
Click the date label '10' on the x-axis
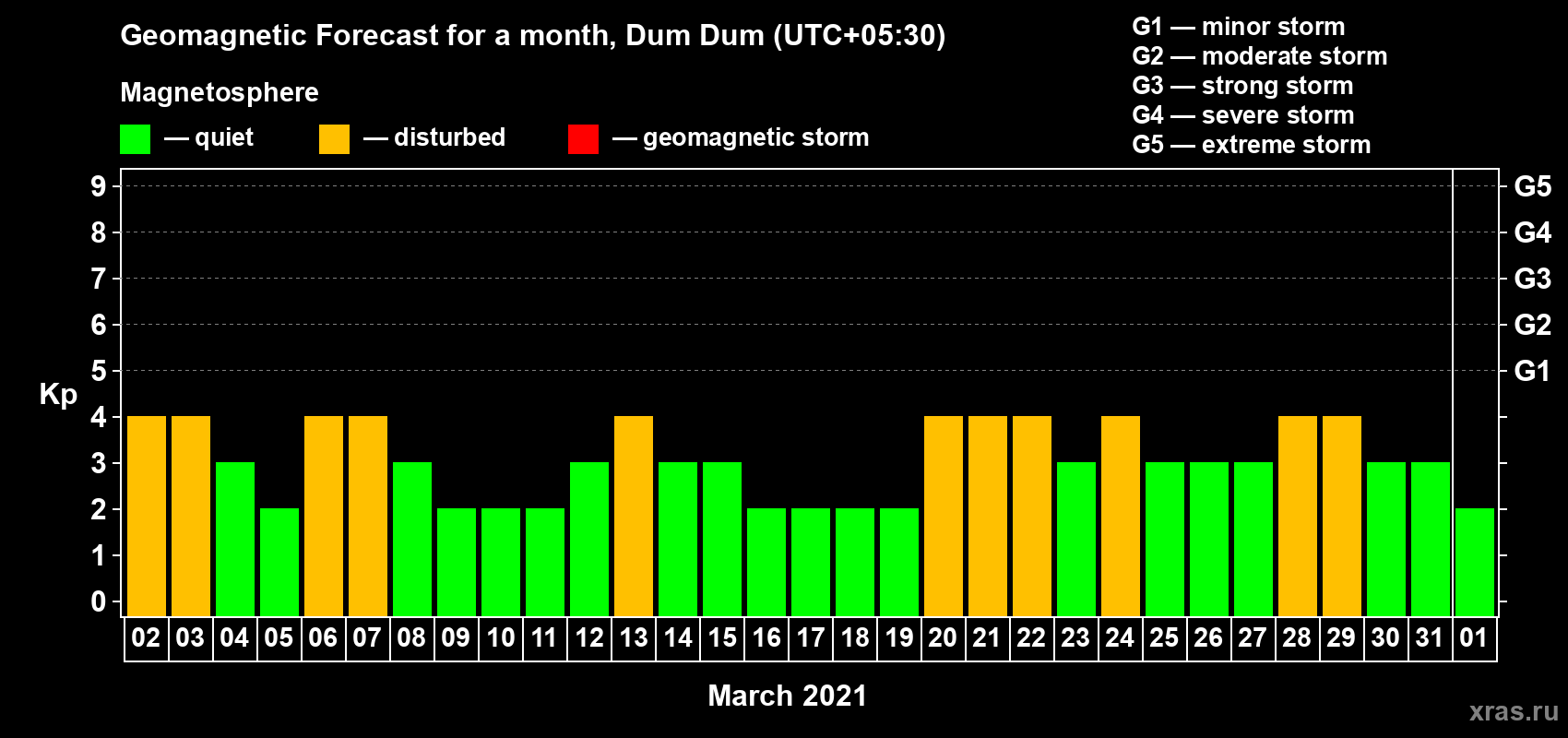pos(501,638)
